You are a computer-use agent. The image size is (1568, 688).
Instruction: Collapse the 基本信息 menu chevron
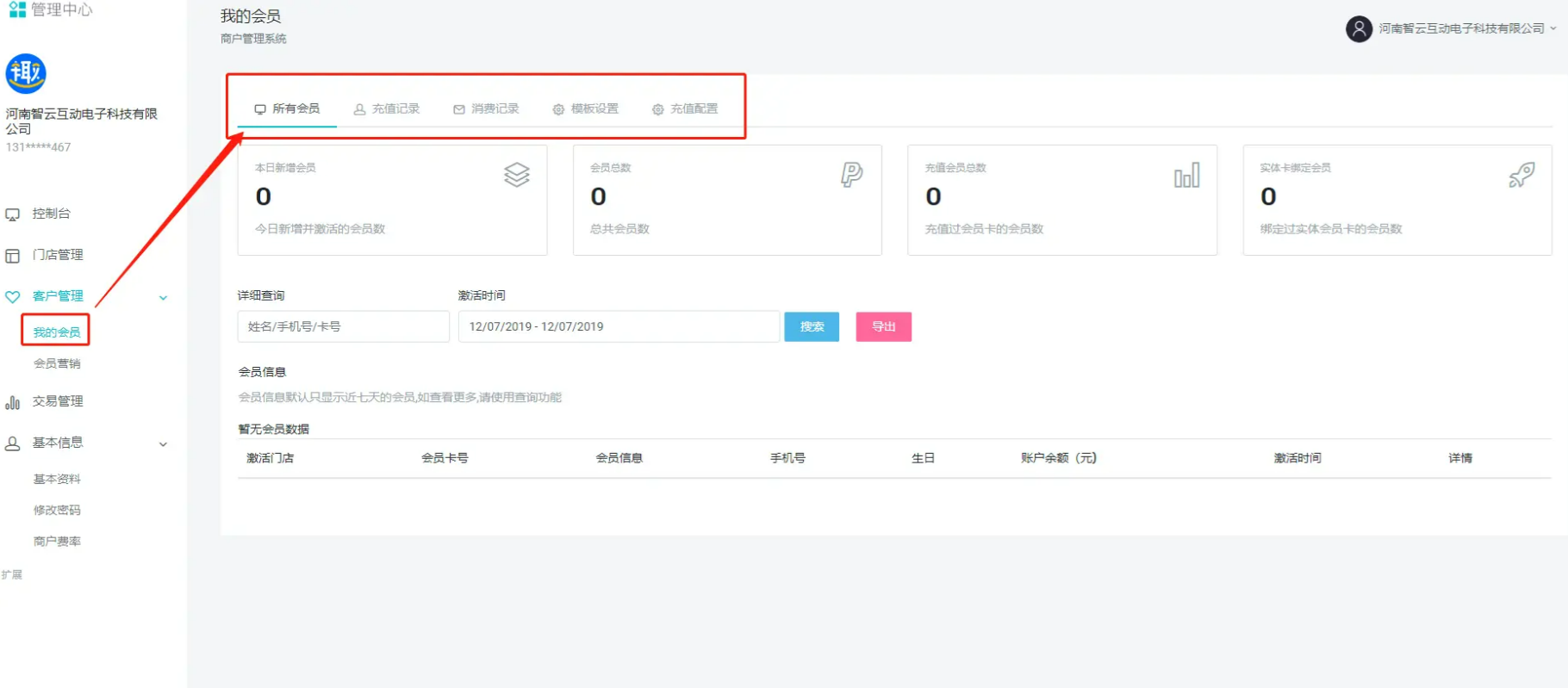[164, 444]
